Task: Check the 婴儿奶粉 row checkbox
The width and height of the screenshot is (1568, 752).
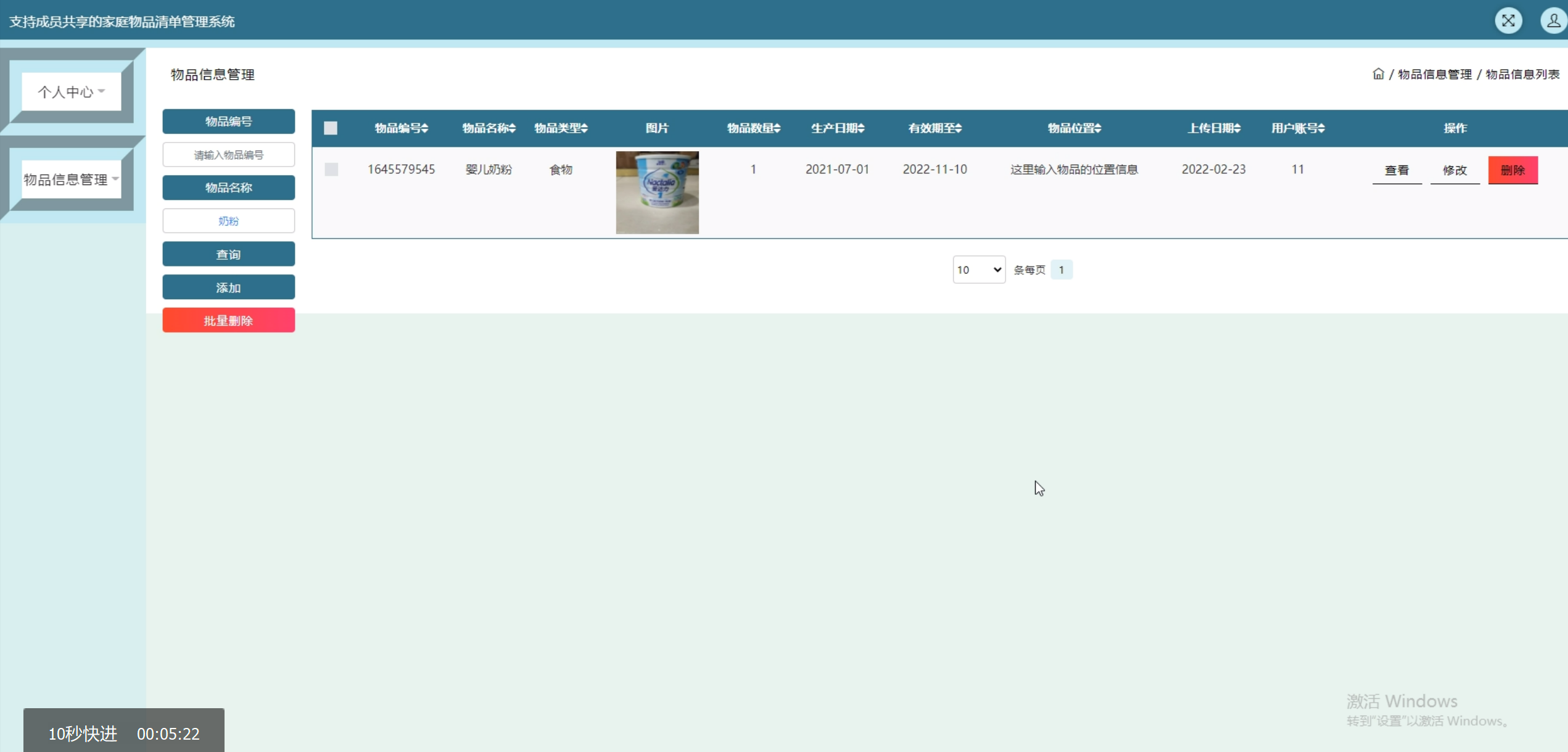Action: tap(331, 169)
